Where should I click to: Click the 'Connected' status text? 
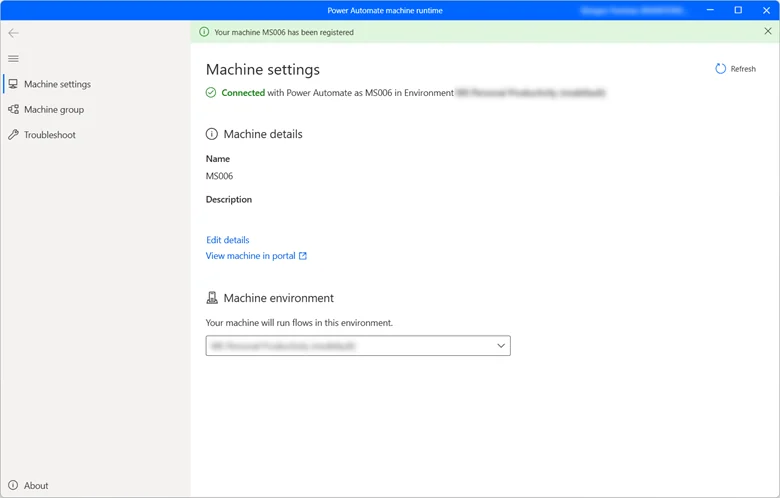coord(243,93)
